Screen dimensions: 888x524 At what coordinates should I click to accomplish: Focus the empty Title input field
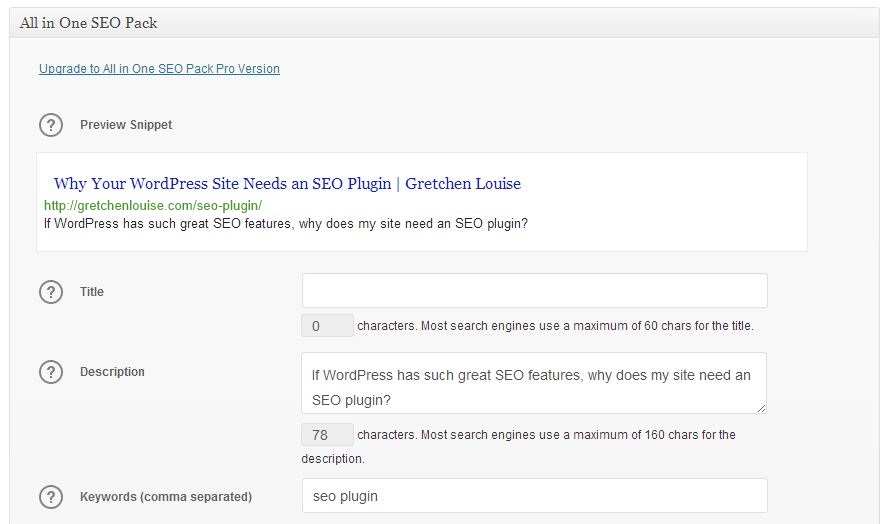(535, 291)
